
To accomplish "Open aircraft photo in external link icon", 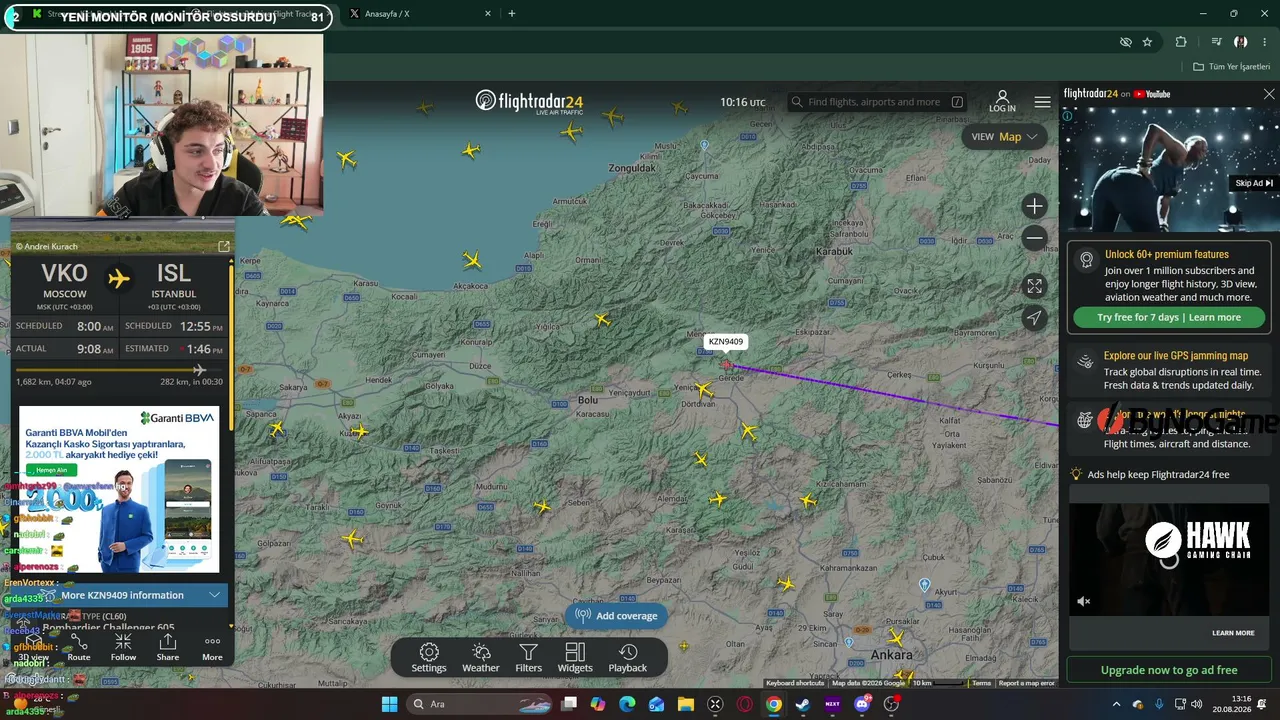I will click(x=224, y=246).
